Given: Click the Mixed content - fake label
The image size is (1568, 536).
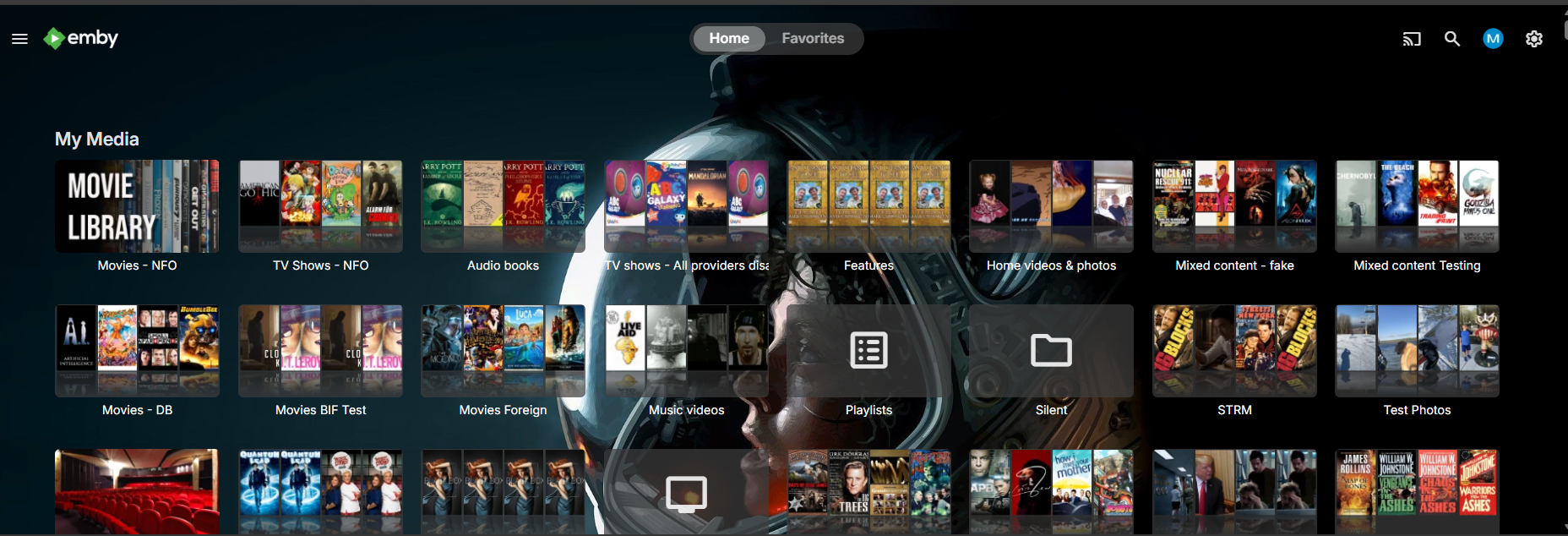Looking at the screenshot, I should (x=1234, y=265).
